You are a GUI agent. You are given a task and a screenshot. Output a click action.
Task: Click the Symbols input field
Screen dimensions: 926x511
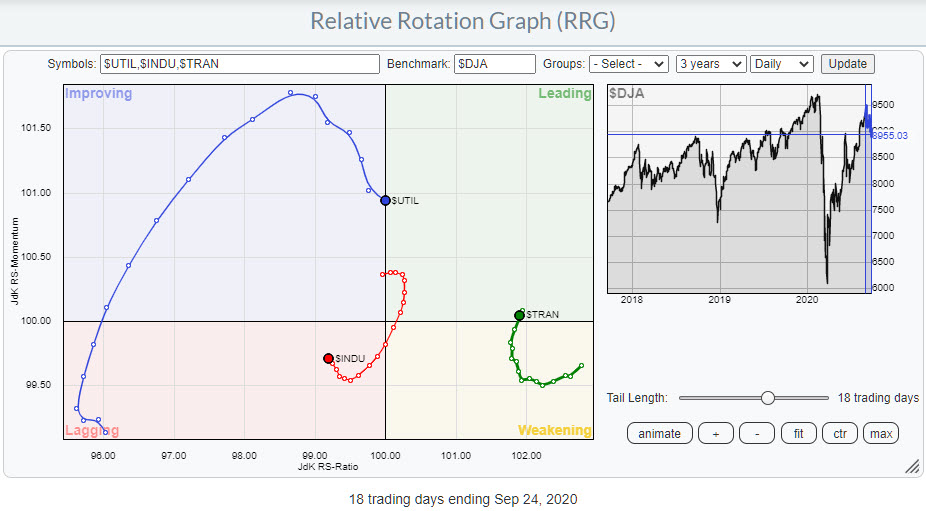(x=240, y=64)
